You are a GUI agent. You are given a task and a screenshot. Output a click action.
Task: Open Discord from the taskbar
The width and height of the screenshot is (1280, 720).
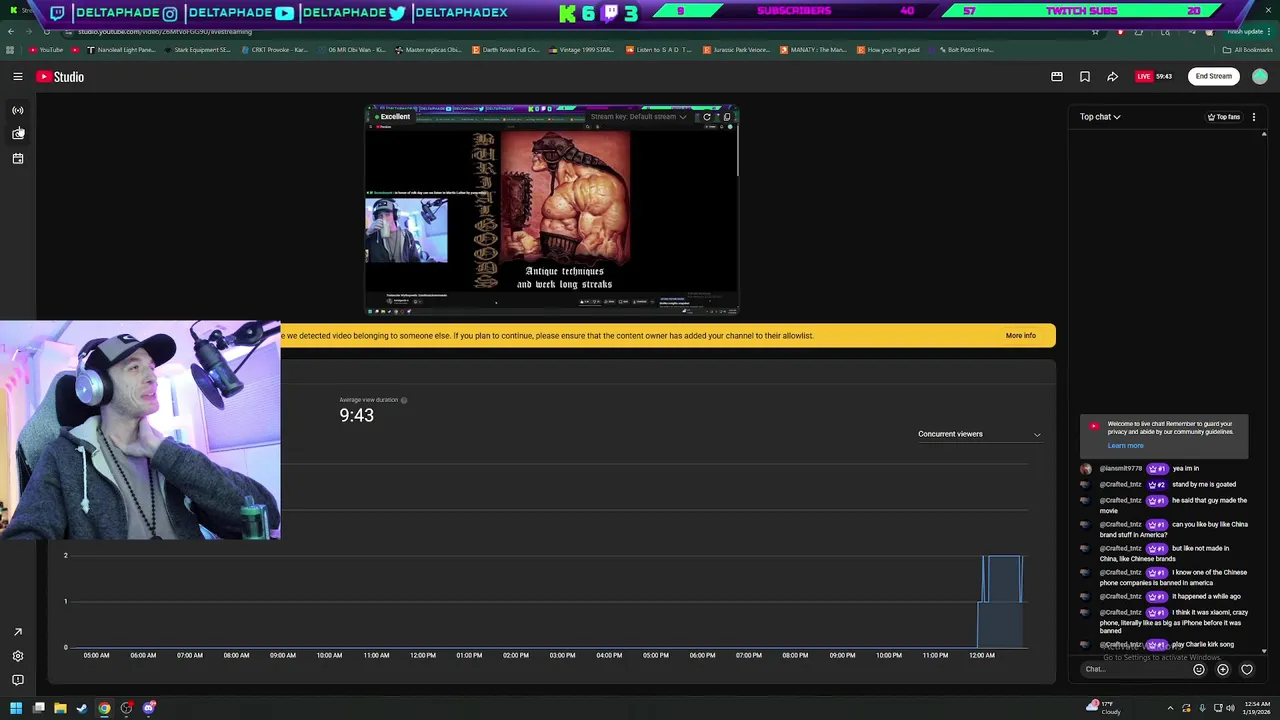(149, 708)
